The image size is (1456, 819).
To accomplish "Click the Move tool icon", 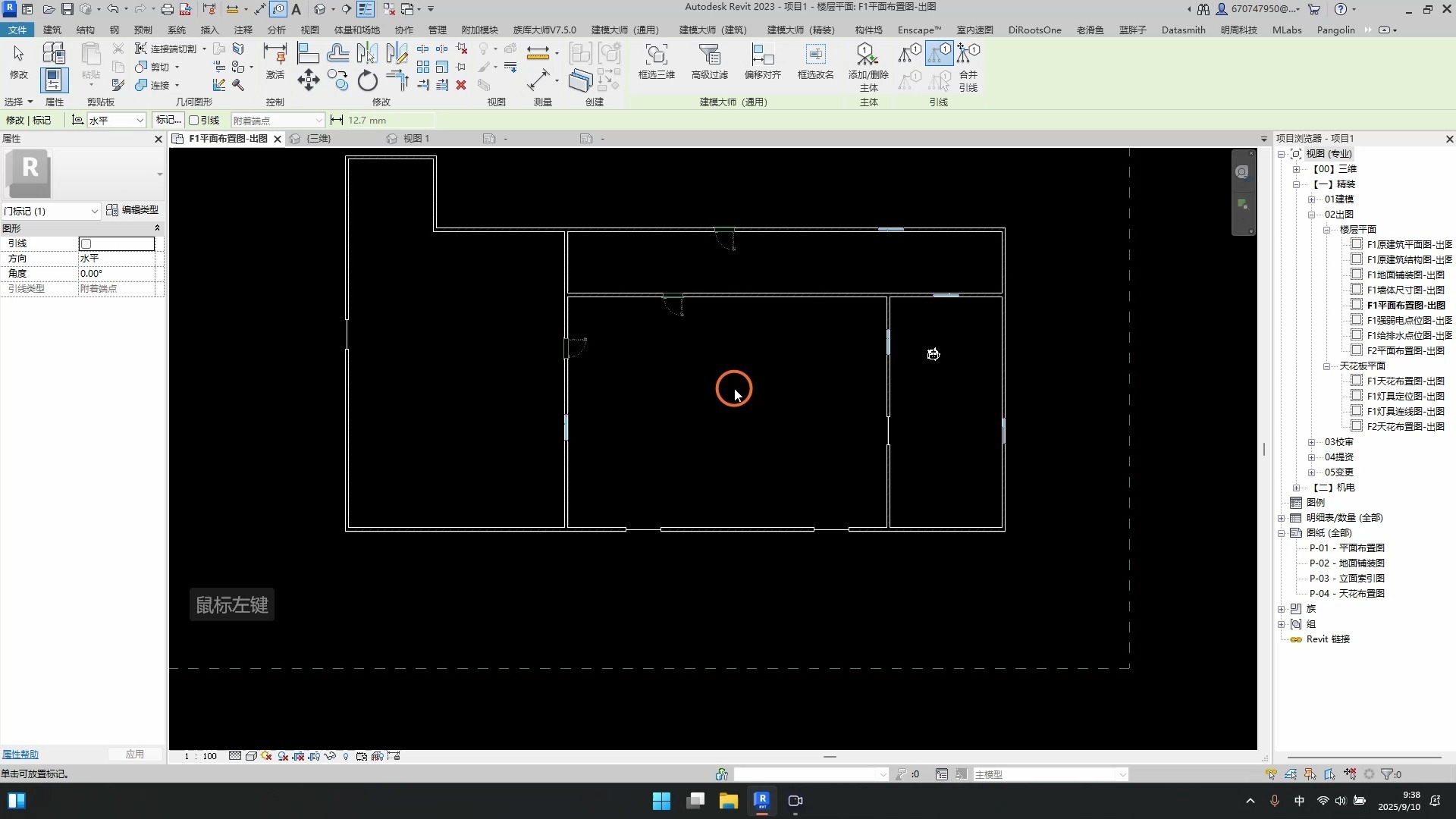I will point(308,80).
